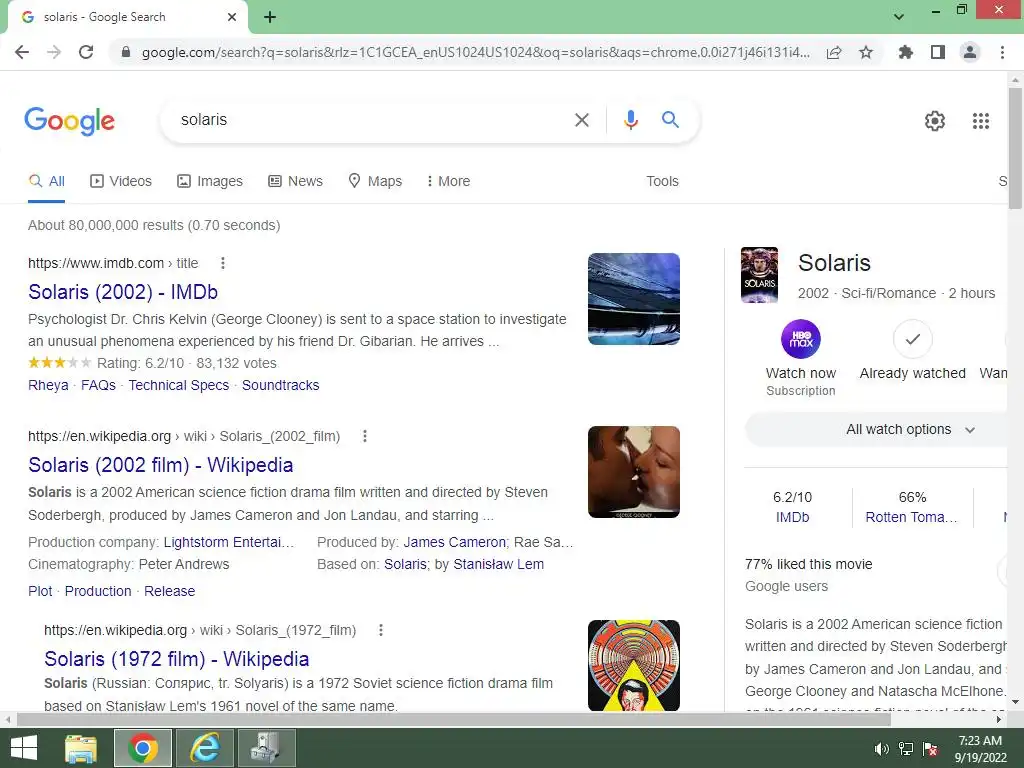1024x768 pixels.
Task: Switch to Videos results
Action: [121, 182]
